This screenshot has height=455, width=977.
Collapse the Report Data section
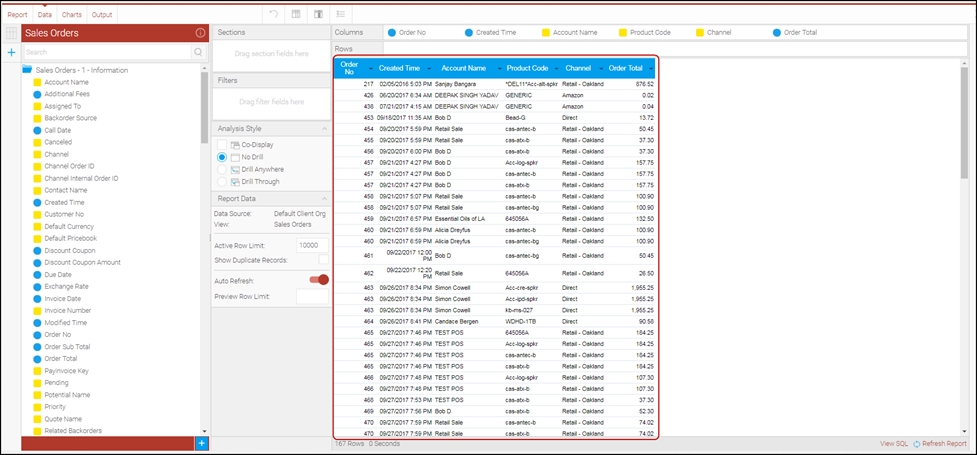(x=324, y=199)
